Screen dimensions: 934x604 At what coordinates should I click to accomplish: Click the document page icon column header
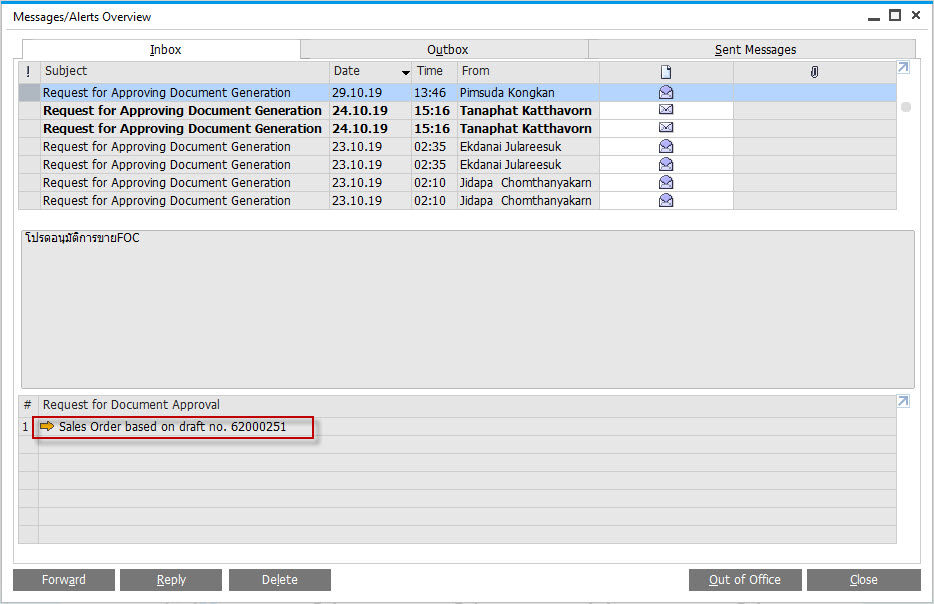tap(666, 72)
